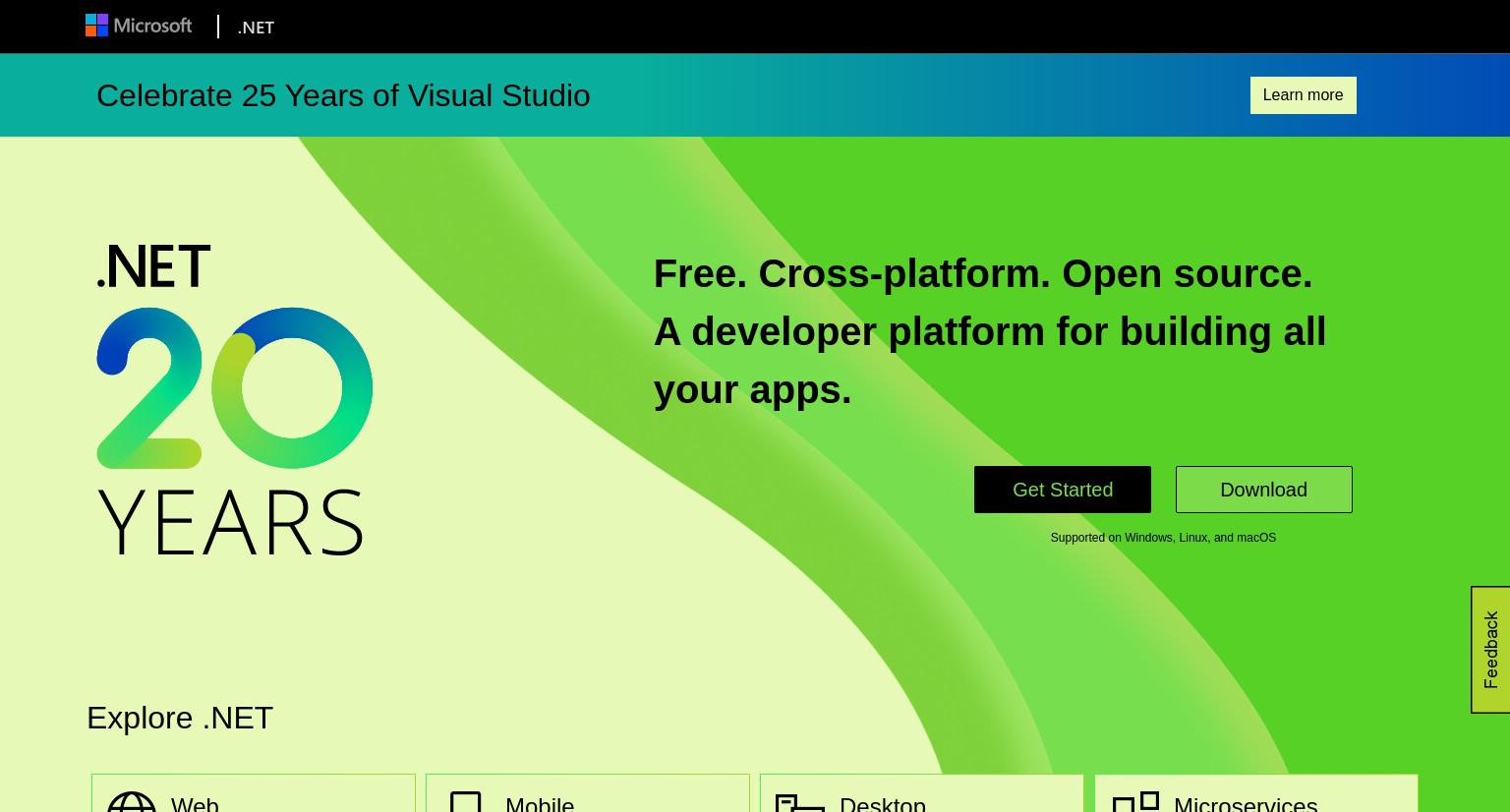Open the Desktop card

tap(922, 793)
